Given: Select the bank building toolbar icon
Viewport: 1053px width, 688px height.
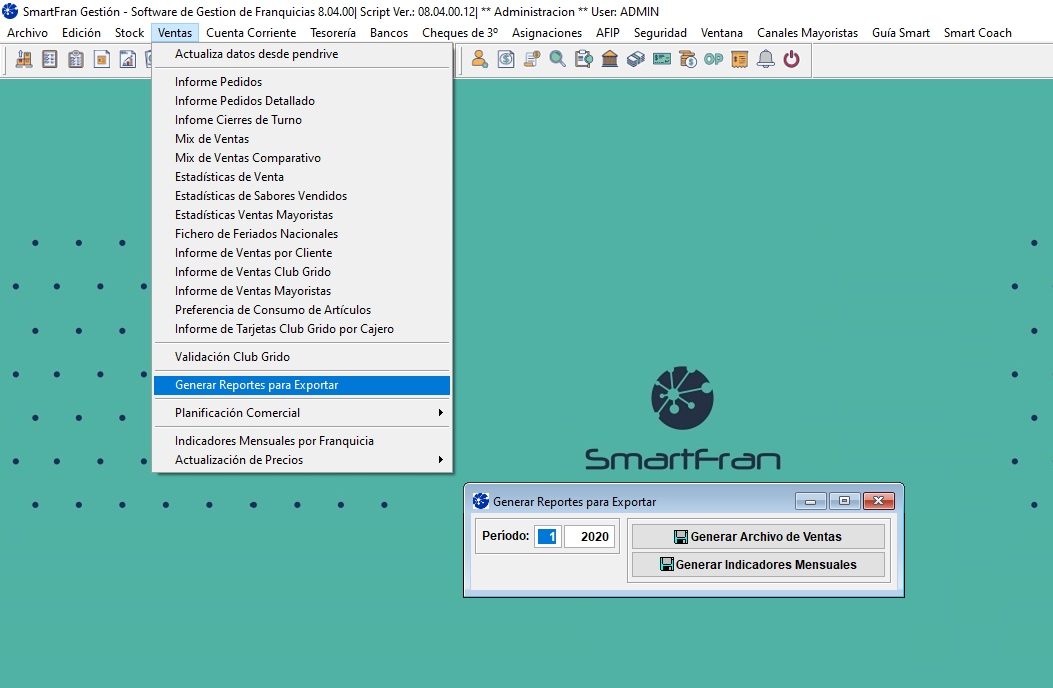Looking at the screenshot, I should click(x=609, y=59).
